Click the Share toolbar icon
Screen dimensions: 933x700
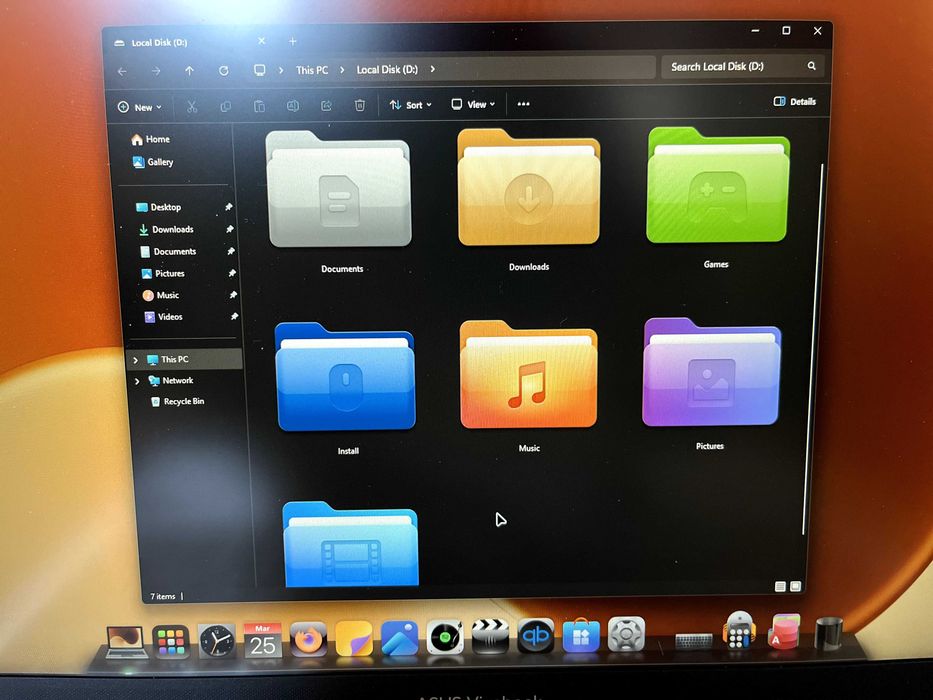pos(326,106)
